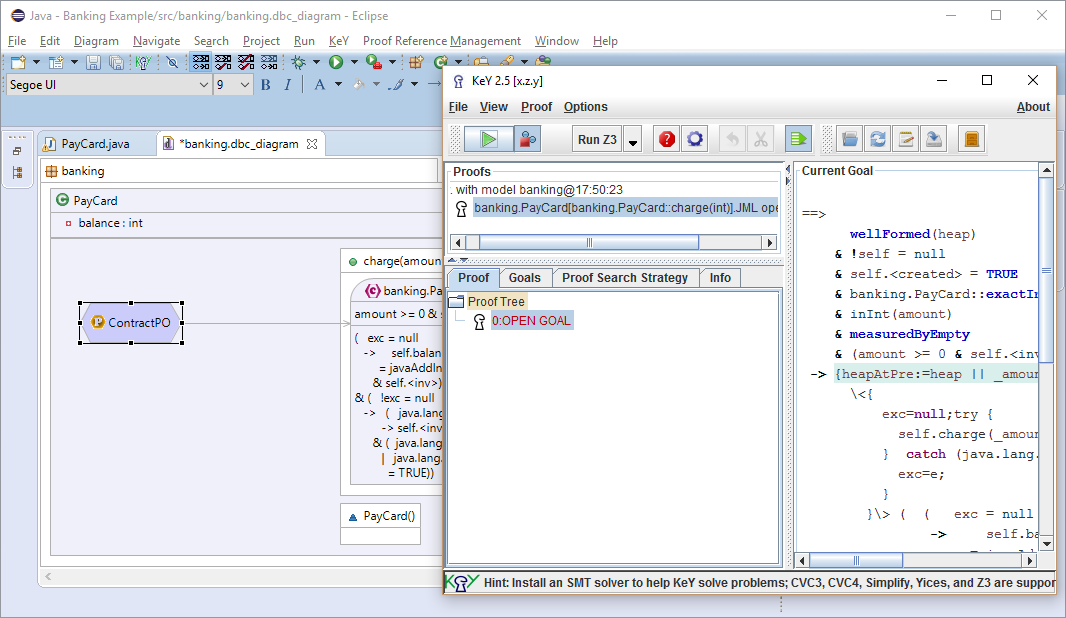Open the Debug dropdown arrow
The image size is (1066, 618).
[316, 63]
